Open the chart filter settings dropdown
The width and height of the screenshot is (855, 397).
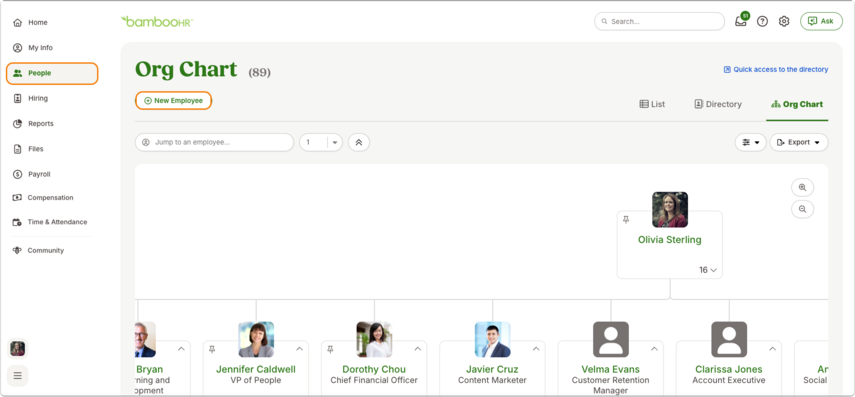[750, 142]
